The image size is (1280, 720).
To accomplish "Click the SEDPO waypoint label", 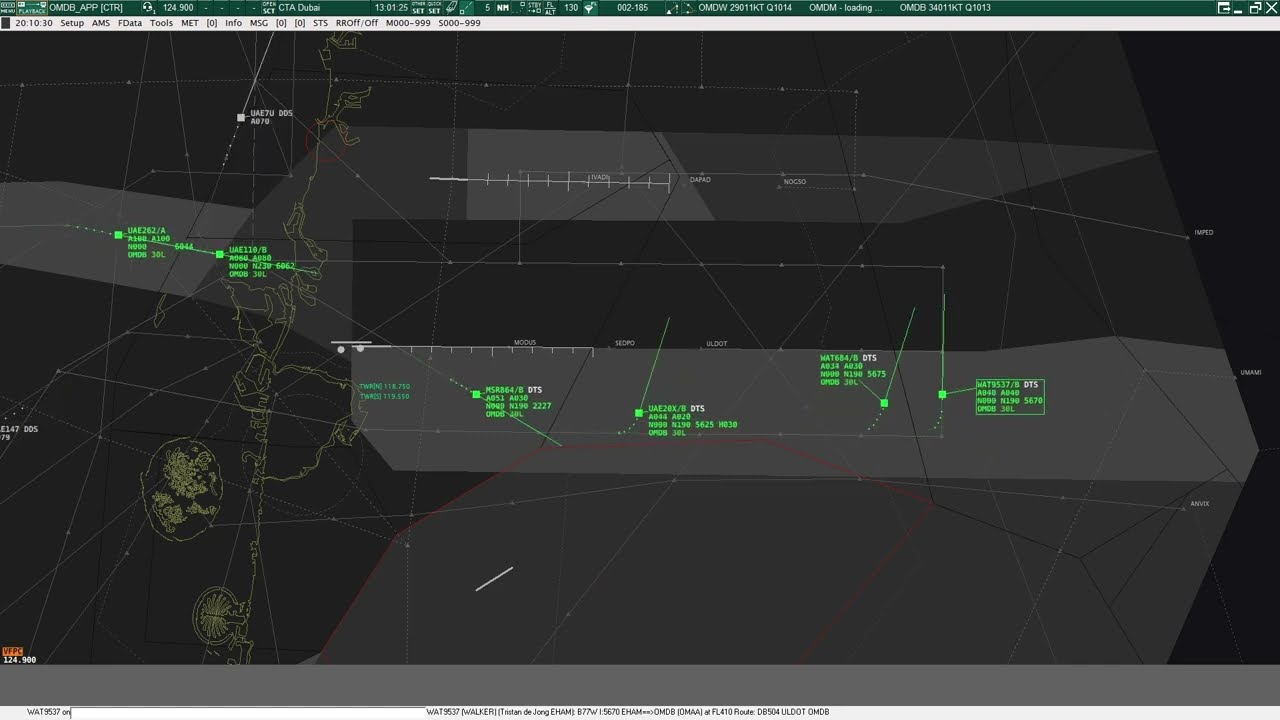I will (x=625, y=343).
